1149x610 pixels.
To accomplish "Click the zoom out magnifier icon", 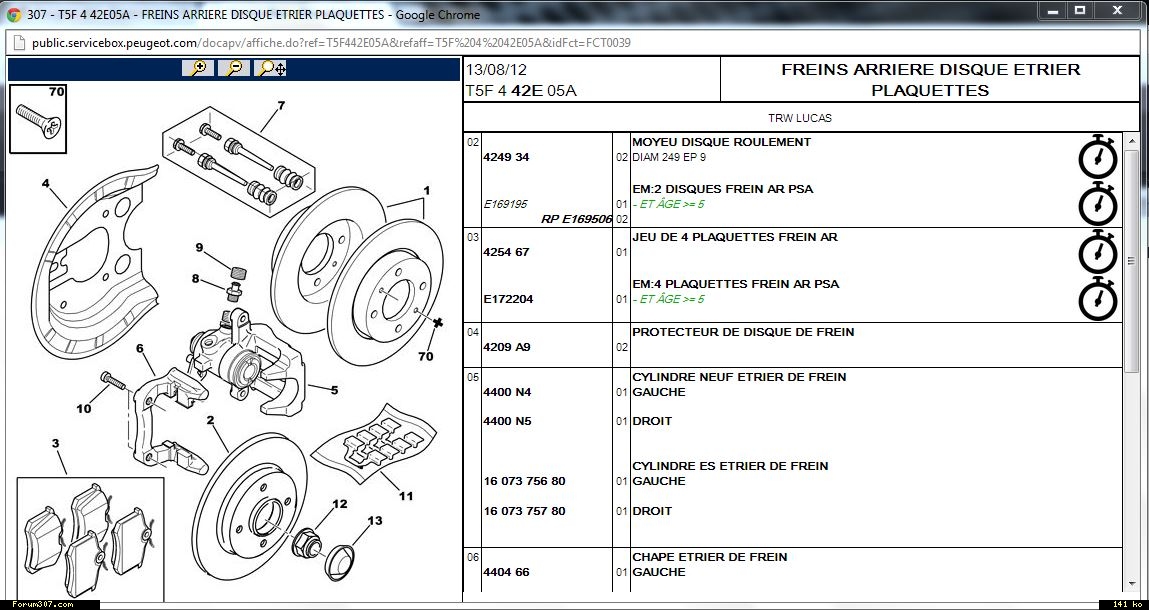I will (x=234, y=68).
